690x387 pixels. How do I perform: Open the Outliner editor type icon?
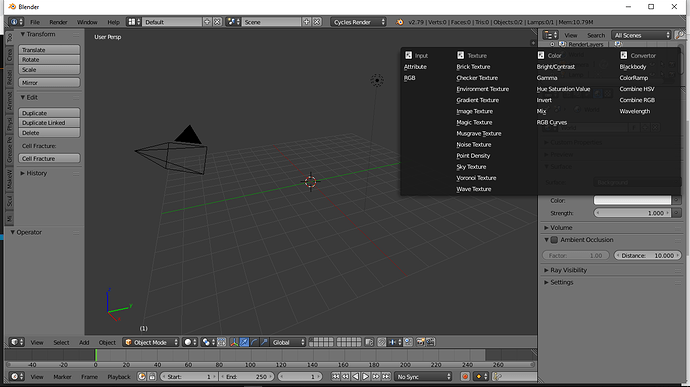click(550, 35)
